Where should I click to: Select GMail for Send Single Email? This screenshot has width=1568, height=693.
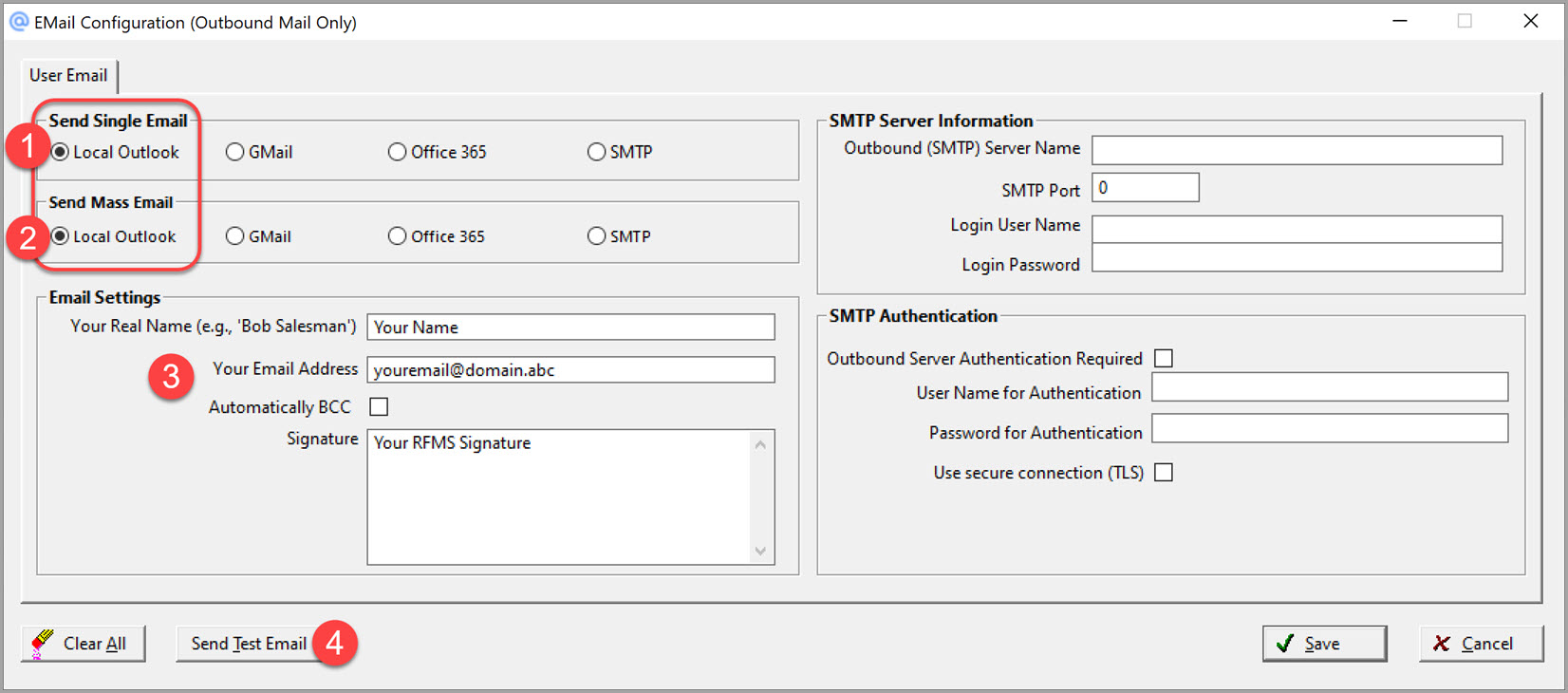tap(235, 152)
